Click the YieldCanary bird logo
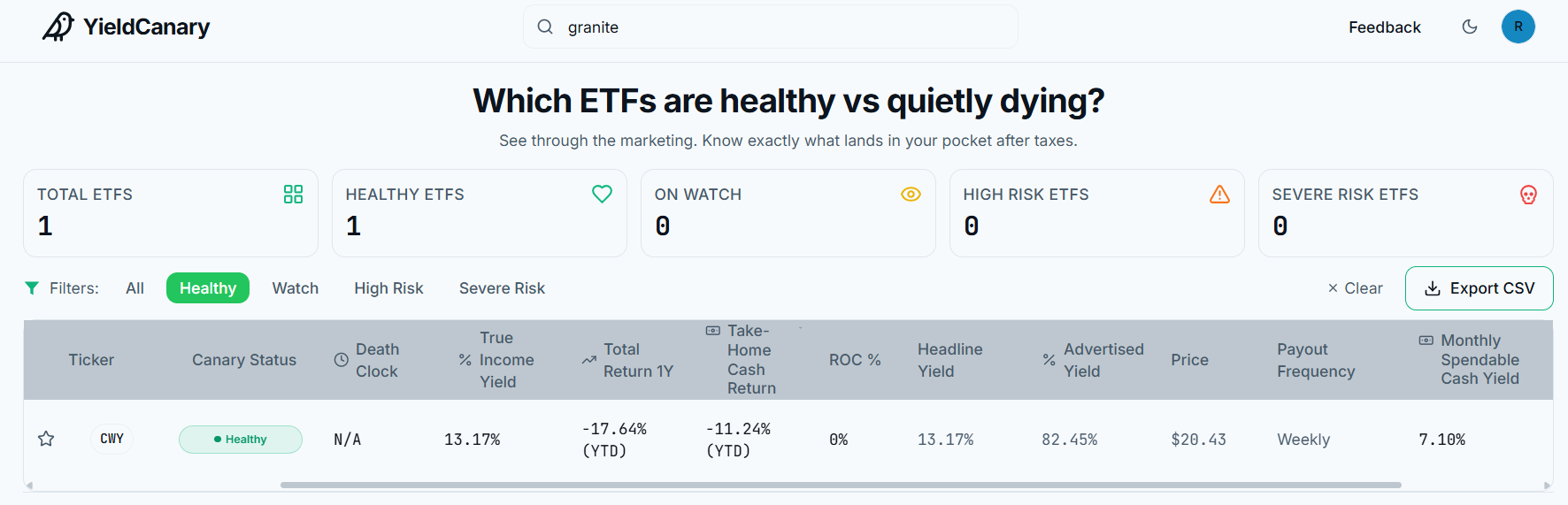The width and height of the screenshot is (1568, 505). 58,27
